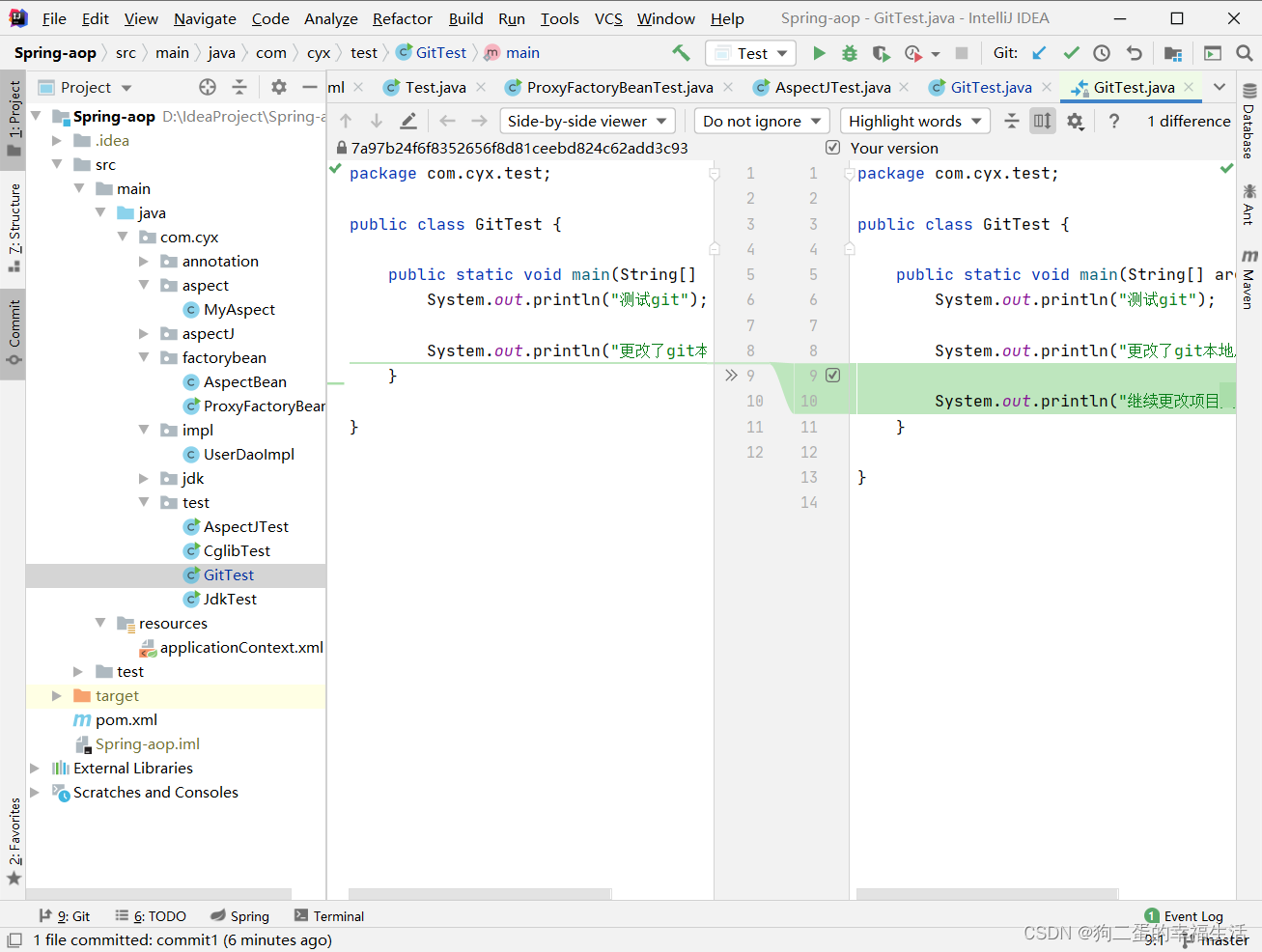This screenshot has height=952, width=1262.
Task: Expand the .idea folder
Action: 58,141
